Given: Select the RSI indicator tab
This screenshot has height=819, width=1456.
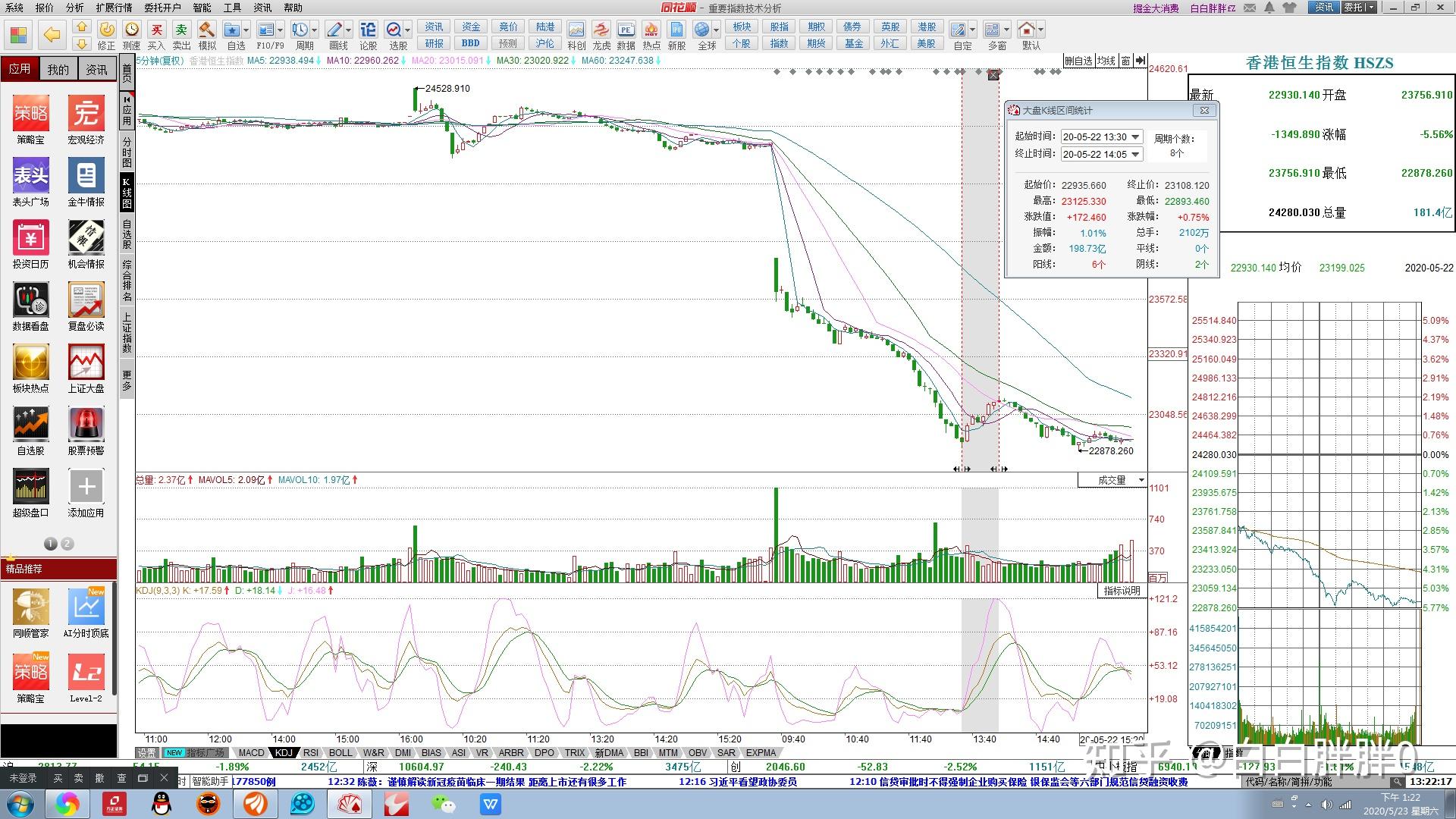Looking at the screenshot, I should point(310,753).
